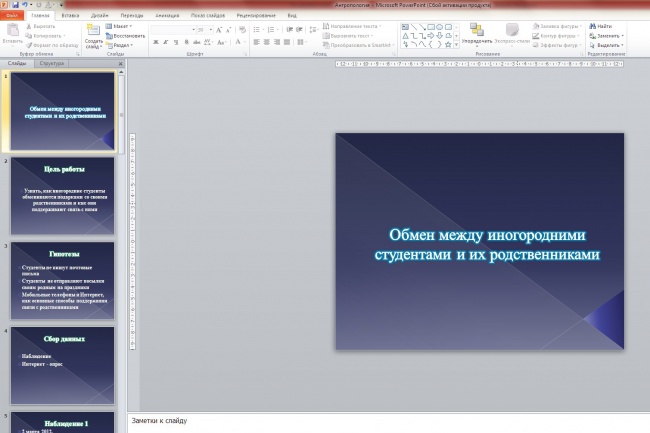Open the font name combo box
The image size is (650, 433).
pos(173,30)
